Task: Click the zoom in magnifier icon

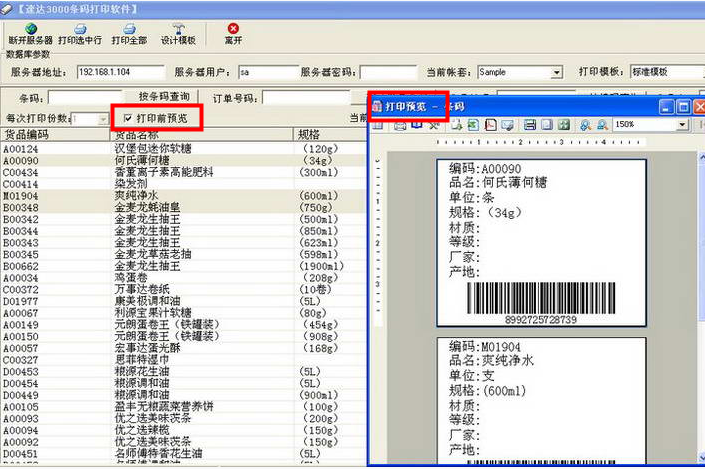Action: pyautogui.click(x=585, y=125)
